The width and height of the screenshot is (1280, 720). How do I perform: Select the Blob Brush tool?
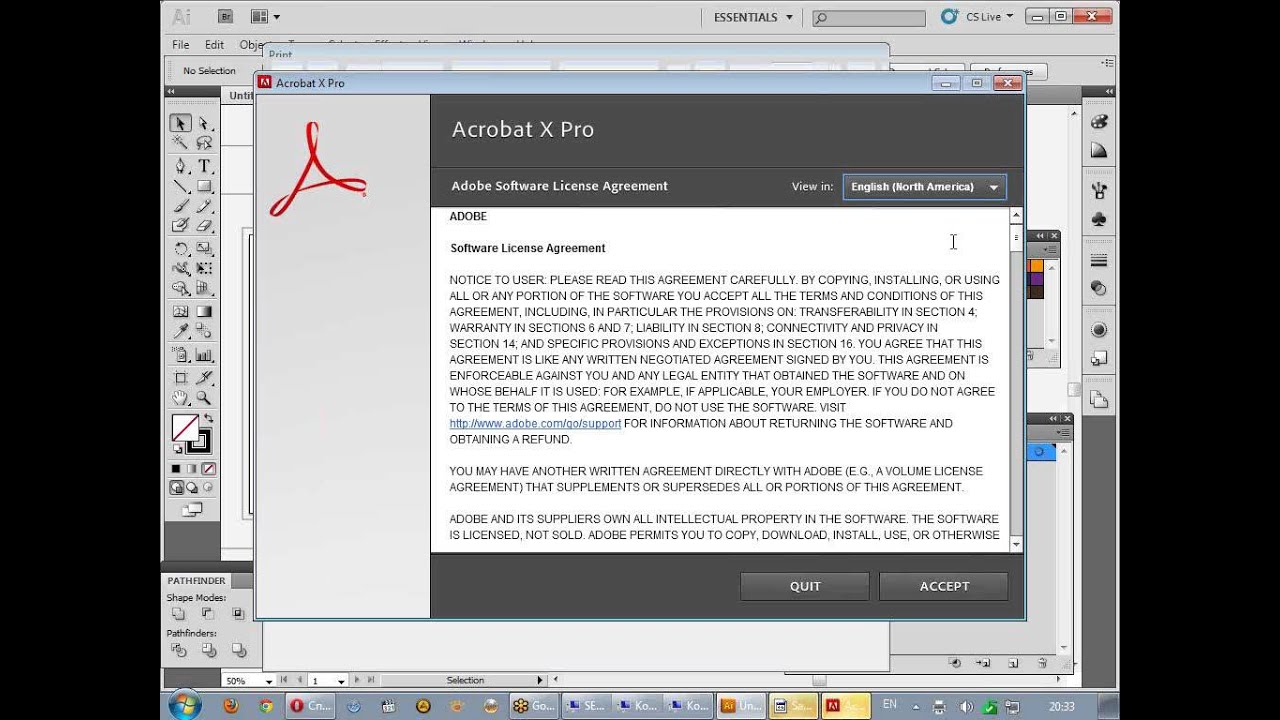tap(180, 226)
